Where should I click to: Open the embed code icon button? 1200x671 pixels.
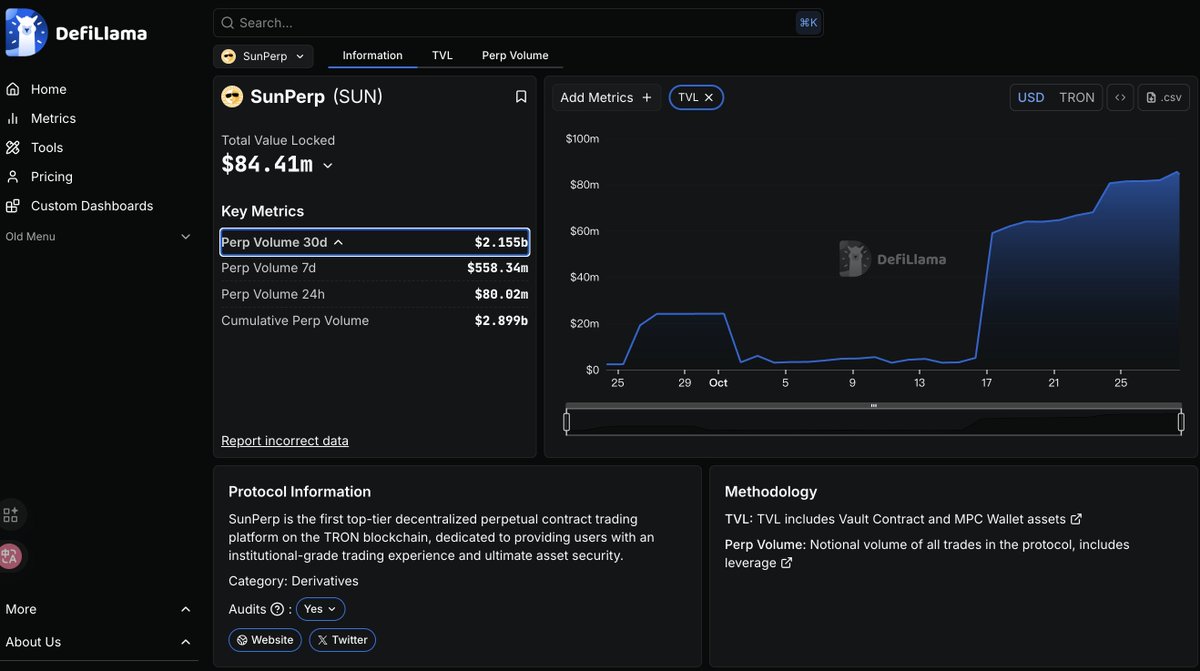pyautogui.click(x=1120, y=97)
